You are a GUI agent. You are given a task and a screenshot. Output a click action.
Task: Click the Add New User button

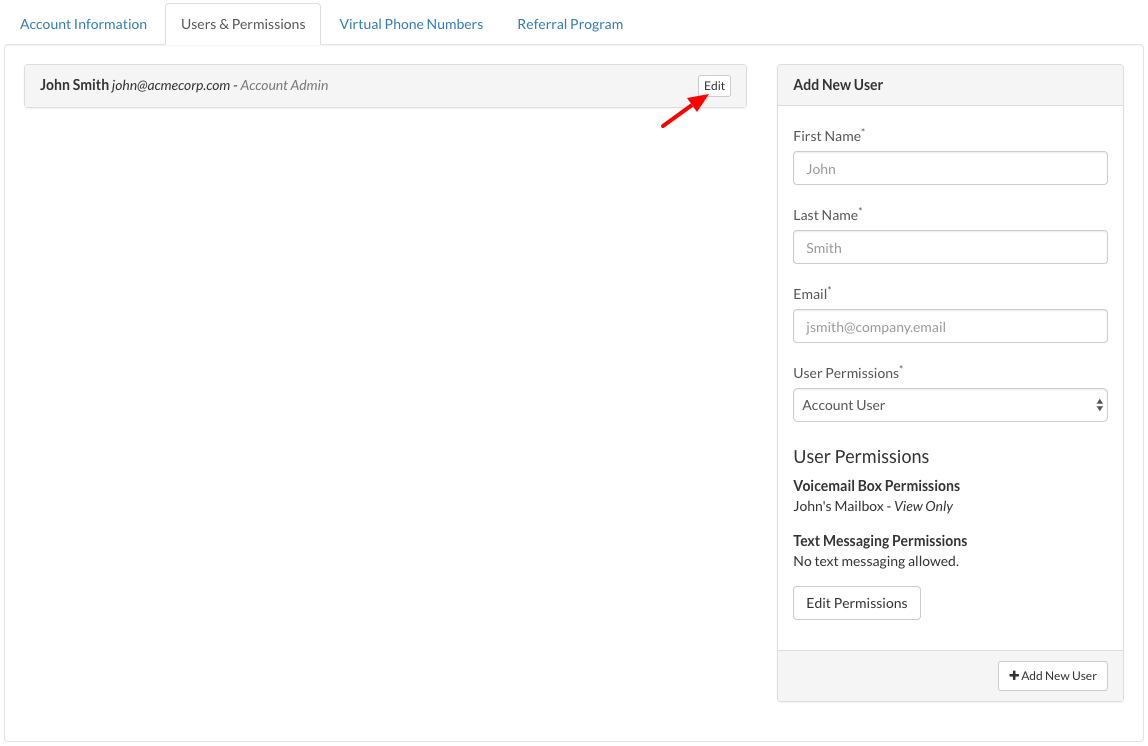coord(1052,676)
